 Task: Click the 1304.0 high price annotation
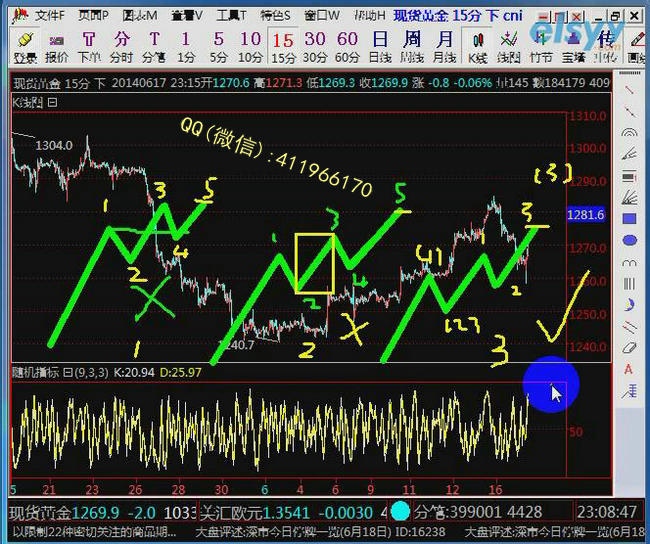point(54,146)
